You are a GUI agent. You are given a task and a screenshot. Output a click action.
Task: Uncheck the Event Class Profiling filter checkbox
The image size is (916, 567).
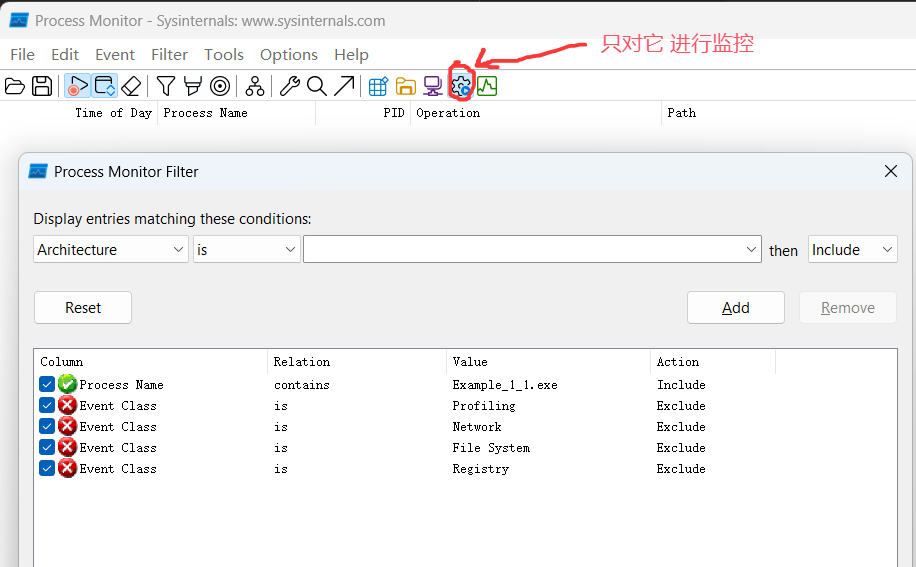pyautogui.click(x=47, y=405)
